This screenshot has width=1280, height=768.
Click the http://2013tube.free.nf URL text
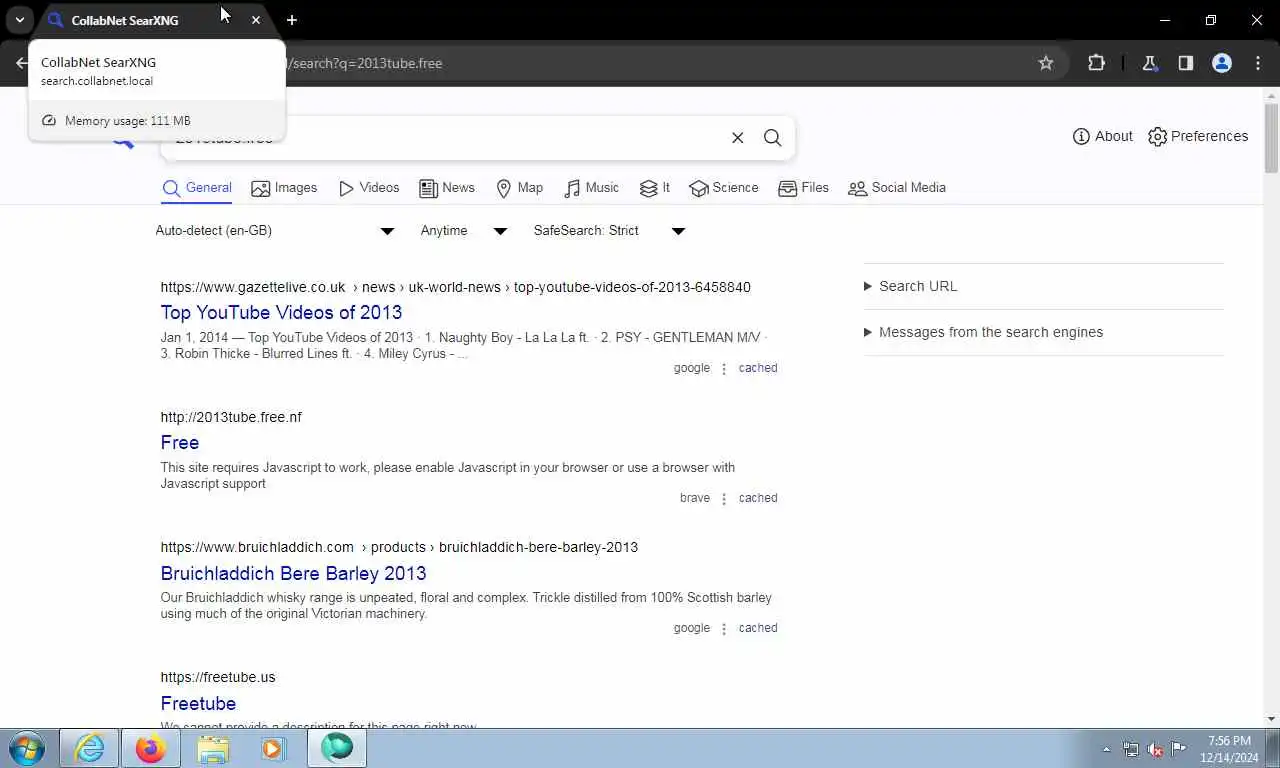point(231,417)
